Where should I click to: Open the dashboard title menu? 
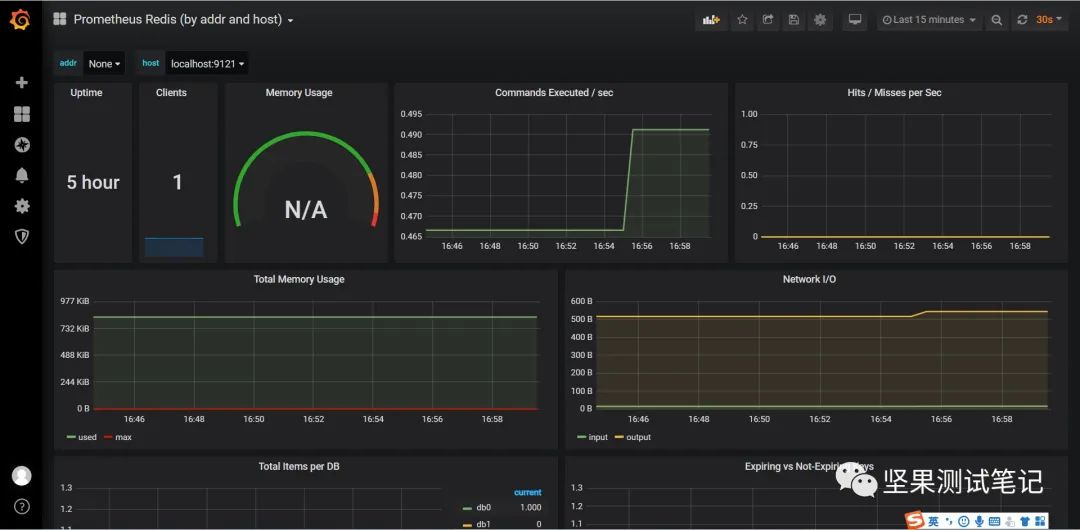[183, 20]
